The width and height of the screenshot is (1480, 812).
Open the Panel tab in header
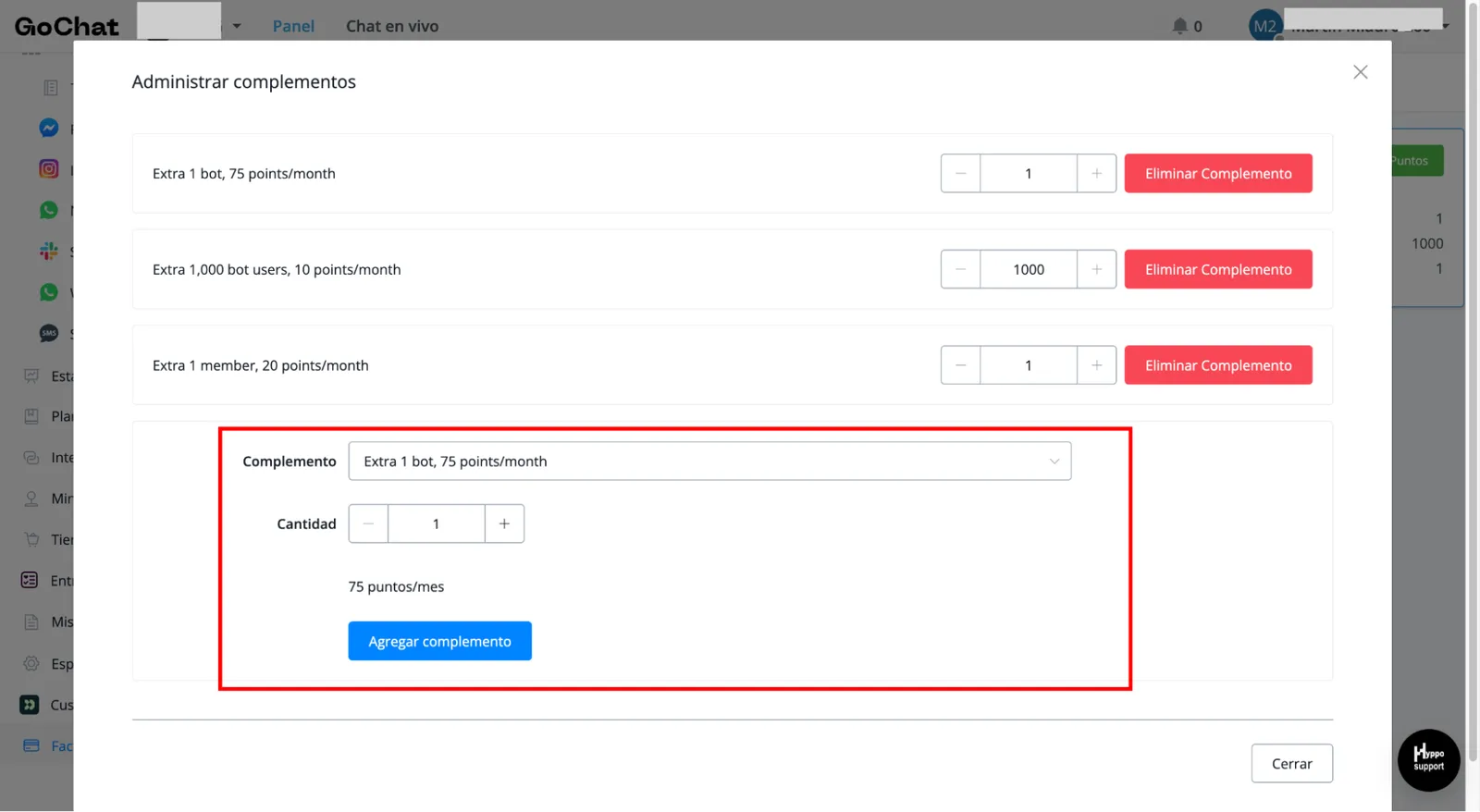(293, 26)
